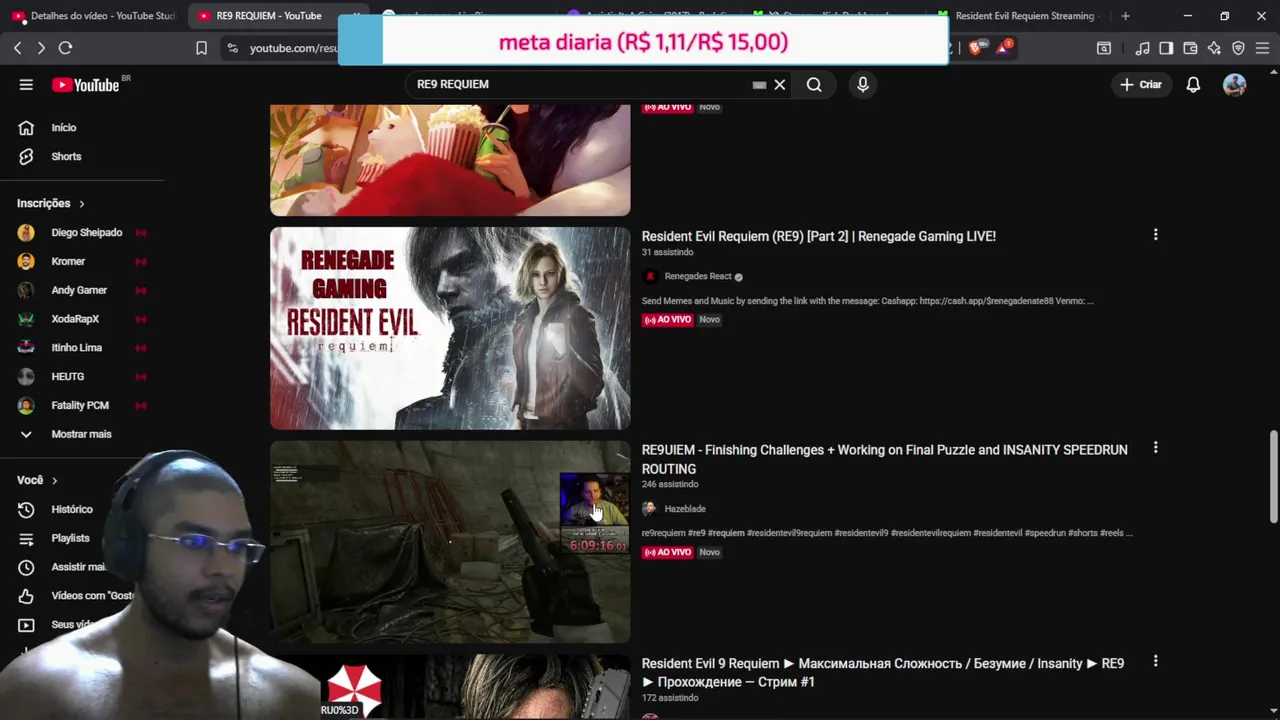Open the browser main menu

click(1262, 48)
